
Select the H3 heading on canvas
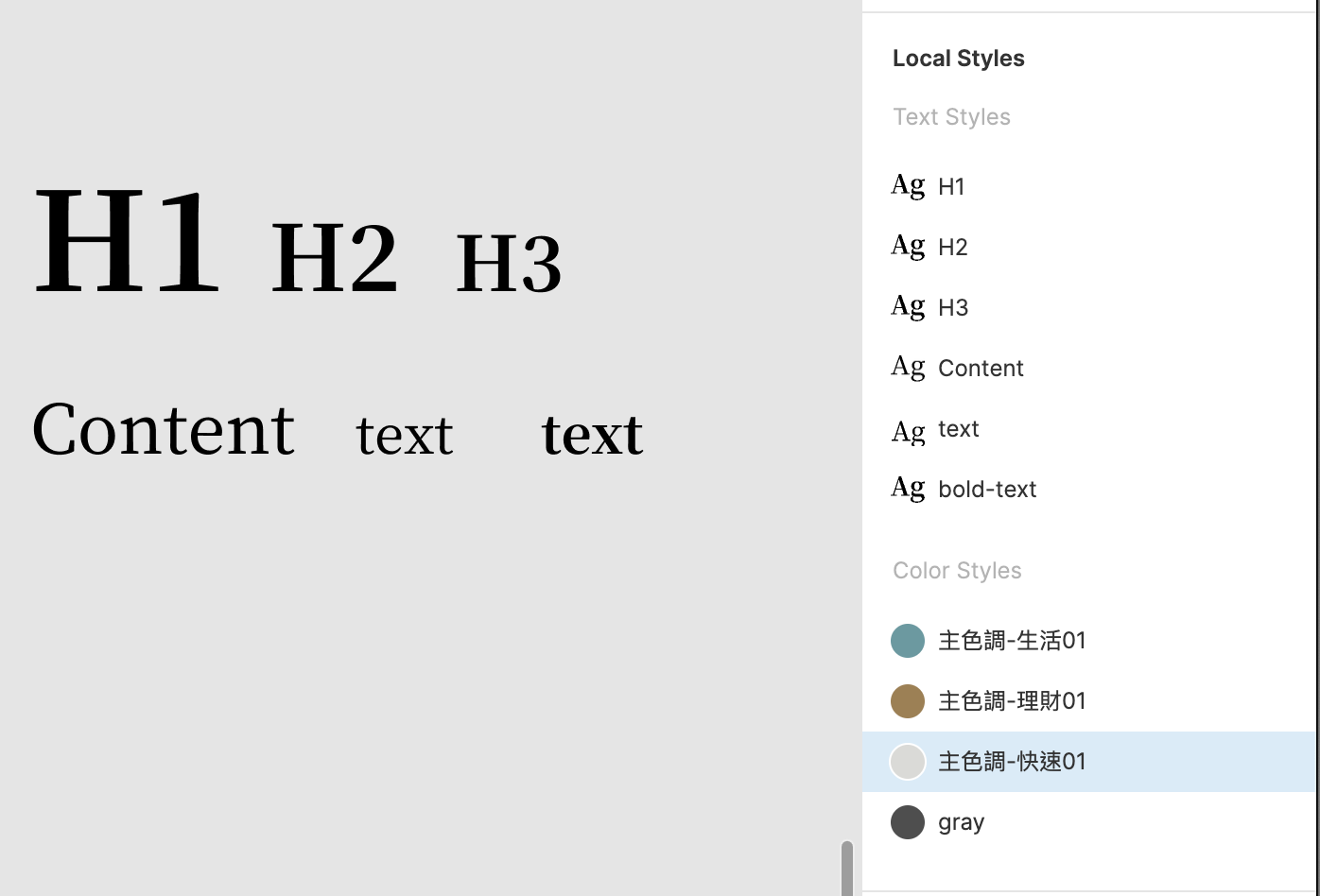point(509,264)
